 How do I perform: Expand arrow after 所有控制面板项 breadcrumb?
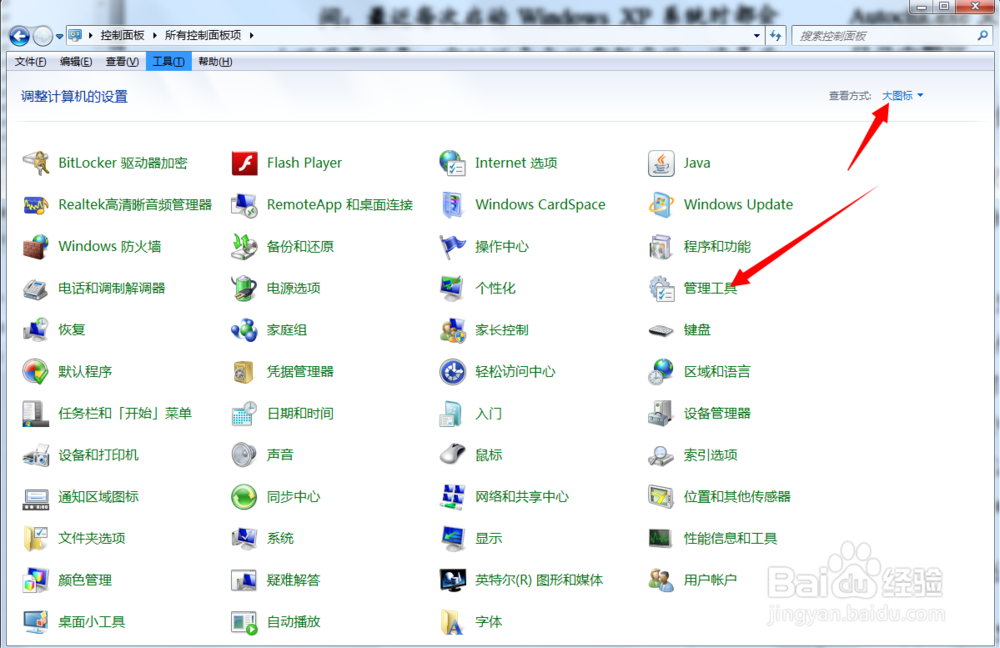[x=251, y=35]
